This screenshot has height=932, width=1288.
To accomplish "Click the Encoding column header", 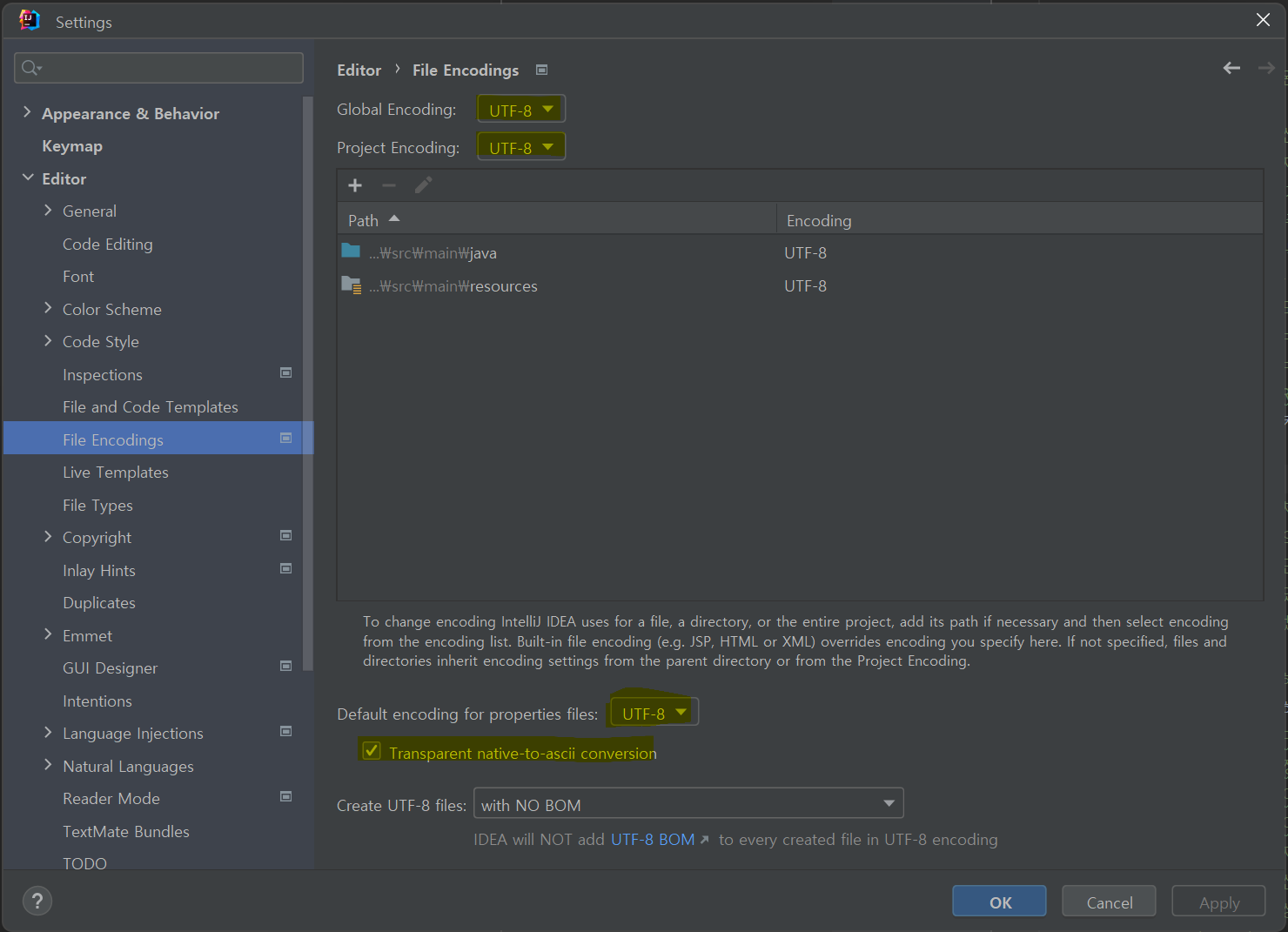I will [1020, 219].
